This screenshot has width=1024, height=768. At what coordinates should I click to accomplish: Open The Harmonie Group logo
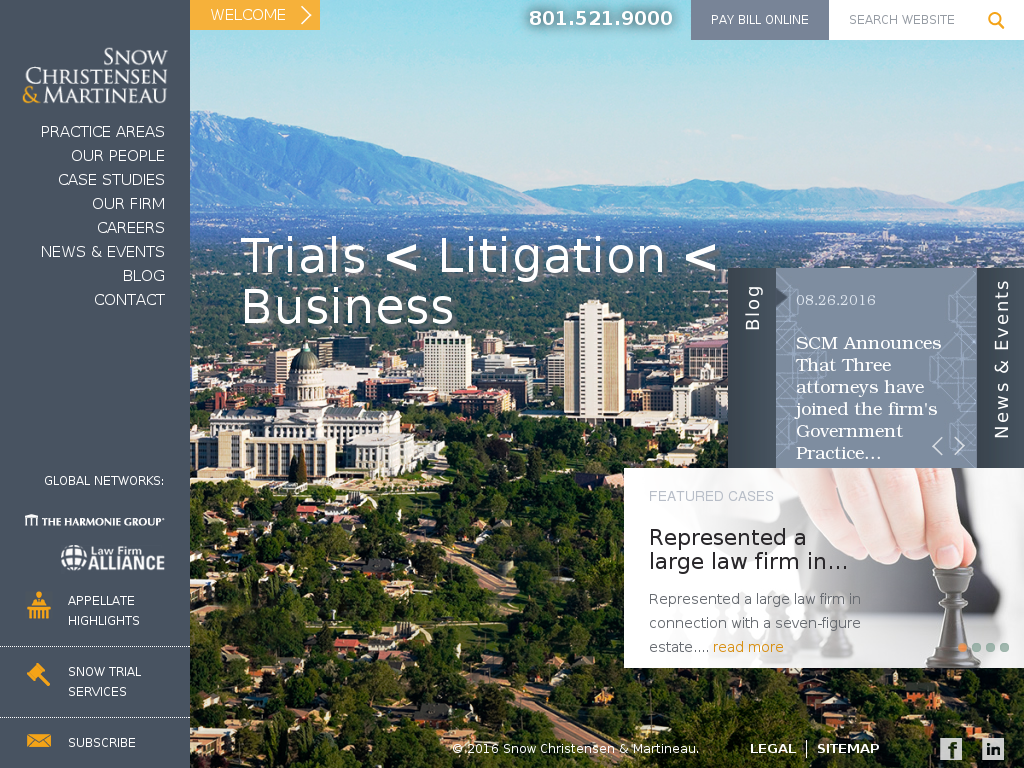coord(95,520)
